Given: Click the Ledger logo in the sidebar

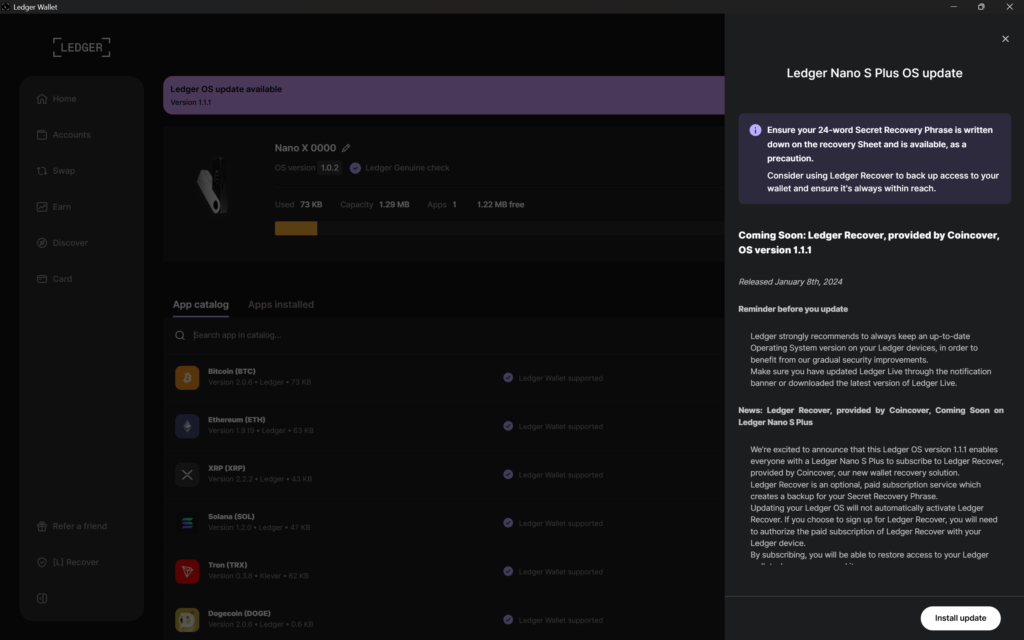Looking at the screenshot, I should [x=82, y=47].
